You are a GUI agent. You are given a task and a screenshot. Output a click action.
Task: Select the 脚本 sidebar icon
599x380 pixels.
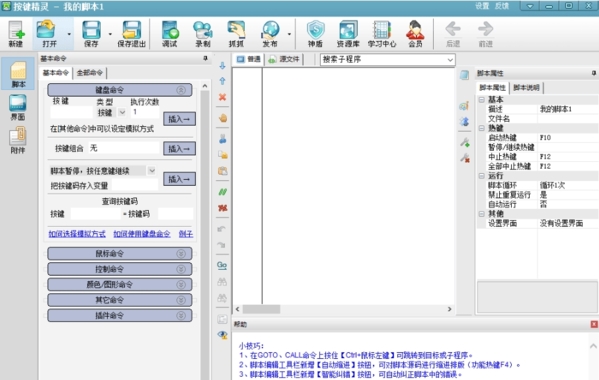tap(18, 74)
